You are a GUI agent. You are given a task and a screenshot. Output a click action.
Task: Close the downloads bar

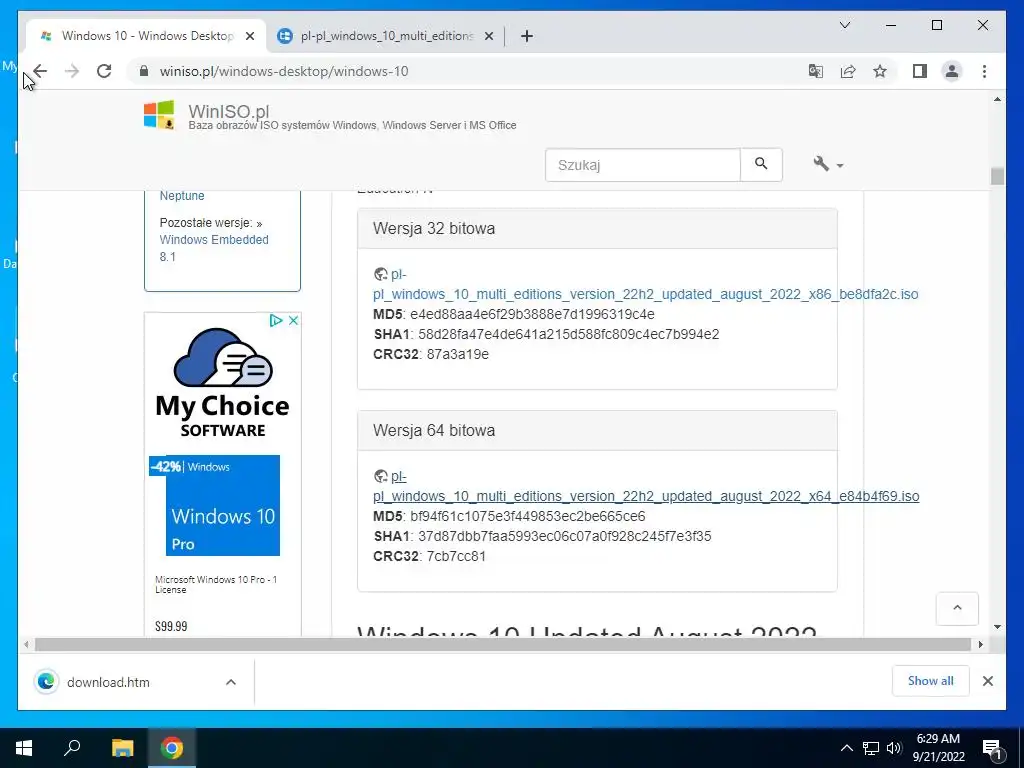(987, 681)
